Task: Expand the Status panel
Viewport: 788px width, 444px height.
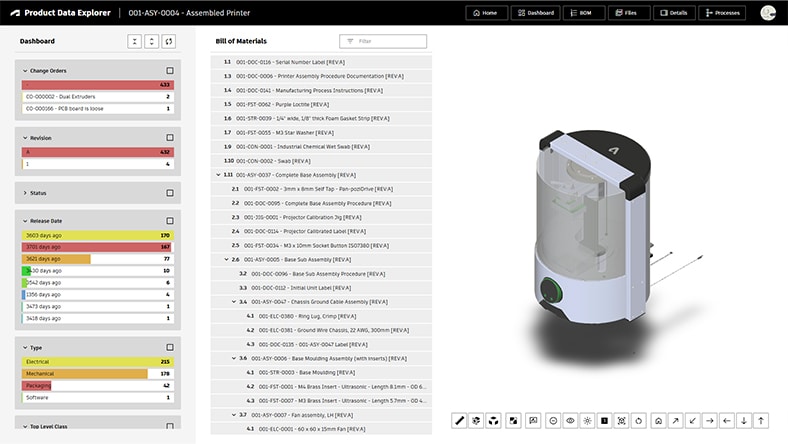Action: point(25,193)
